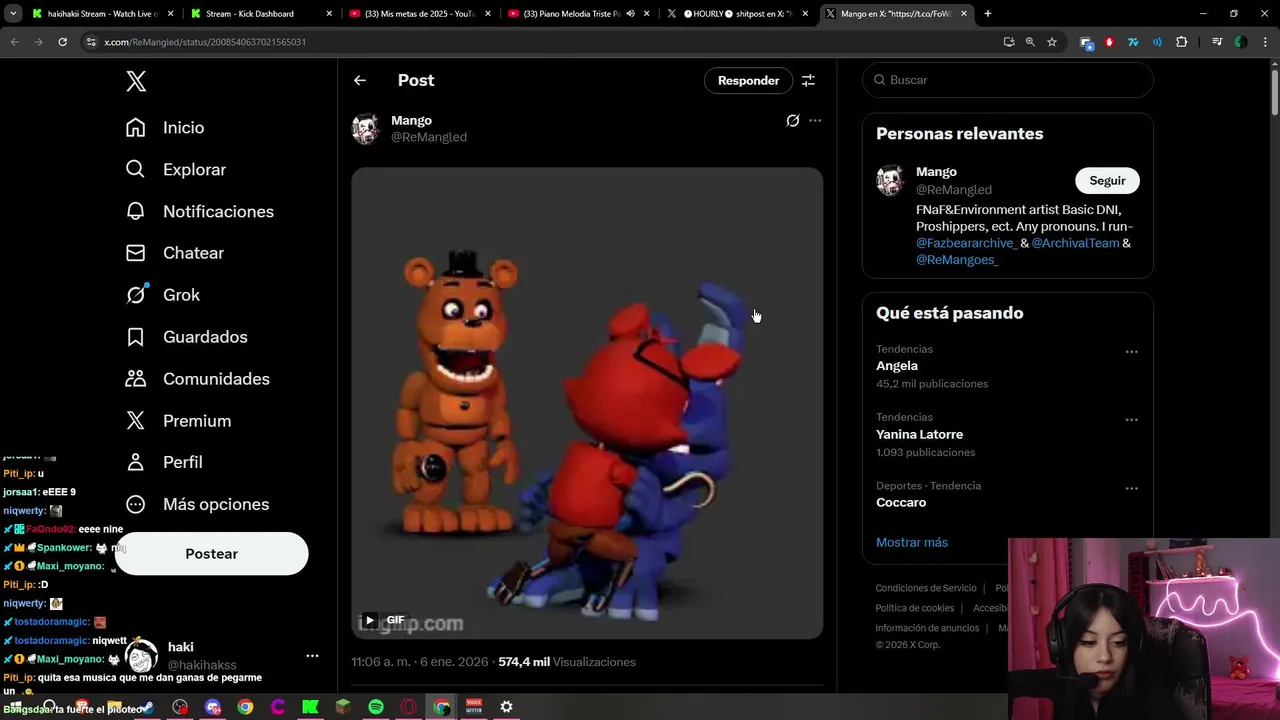This screenshot has width=1280, height=720.
Task: Open the Angela trending topic
Action: [896, 366]
